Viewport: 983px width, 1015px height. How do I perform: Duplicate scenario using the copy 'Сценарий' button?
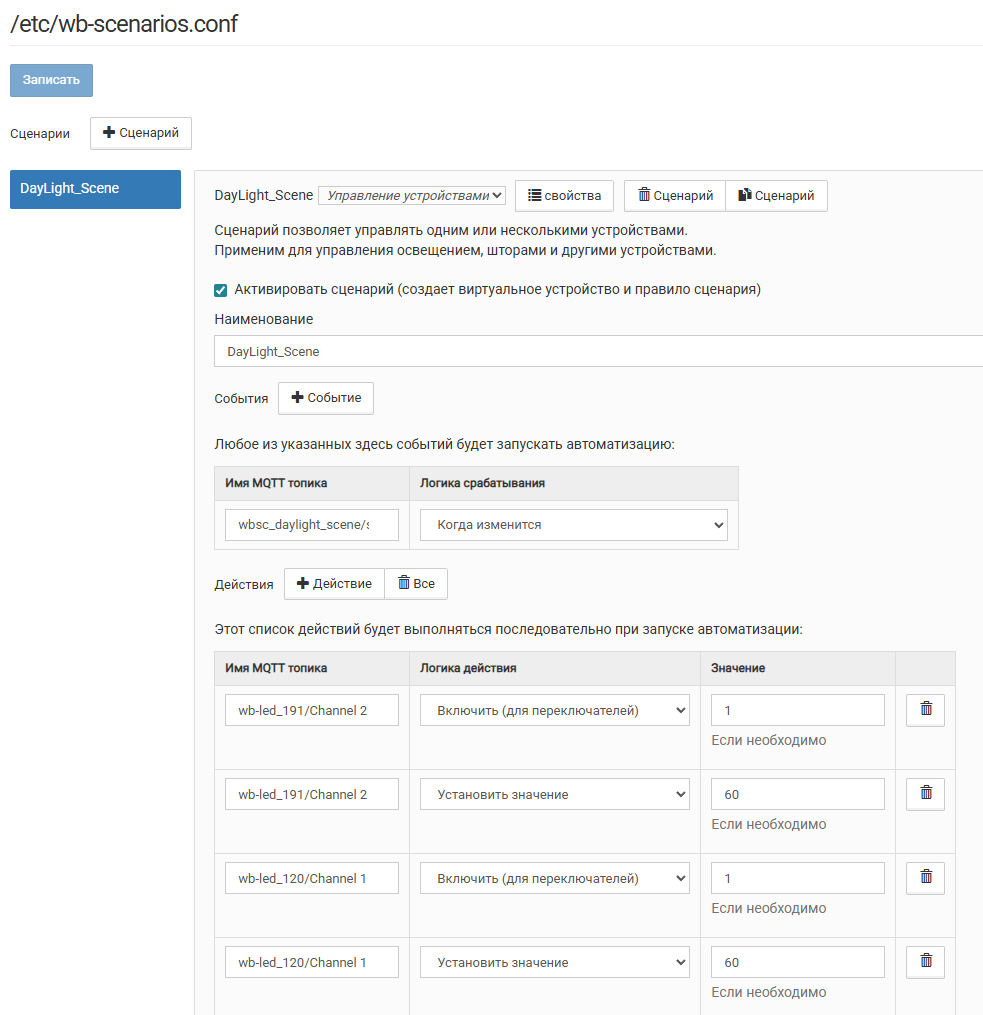click(x=776, y=196)
